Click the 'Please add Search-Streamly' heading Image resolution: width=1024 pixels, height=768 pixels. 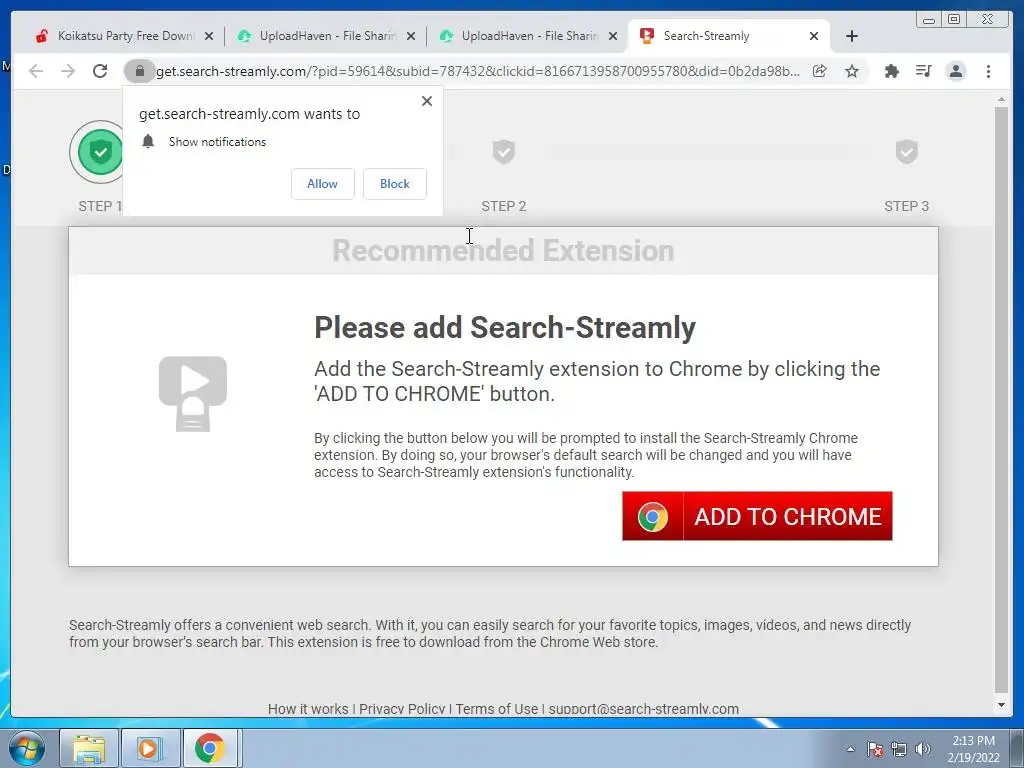pyautogui.click(x=505, y=328)
